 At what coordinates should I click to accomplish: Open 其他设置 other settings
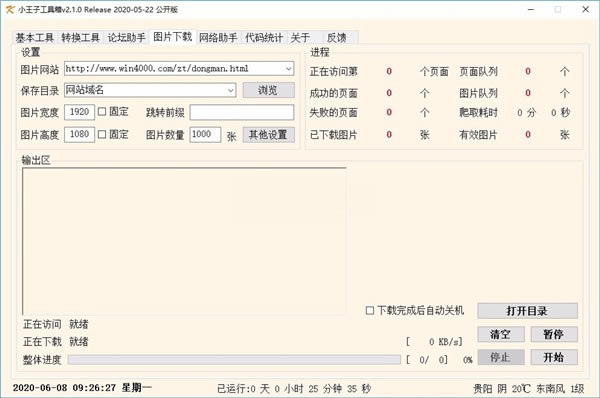(x=269, y=135)
